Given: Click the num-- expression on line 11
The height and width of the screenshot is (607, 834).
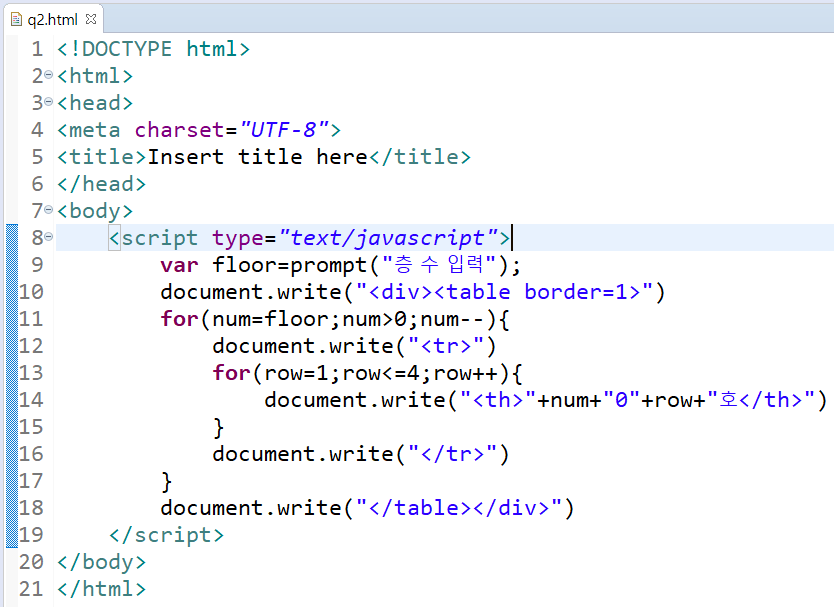Looking at the screenshot, I should tap(452, 319).
